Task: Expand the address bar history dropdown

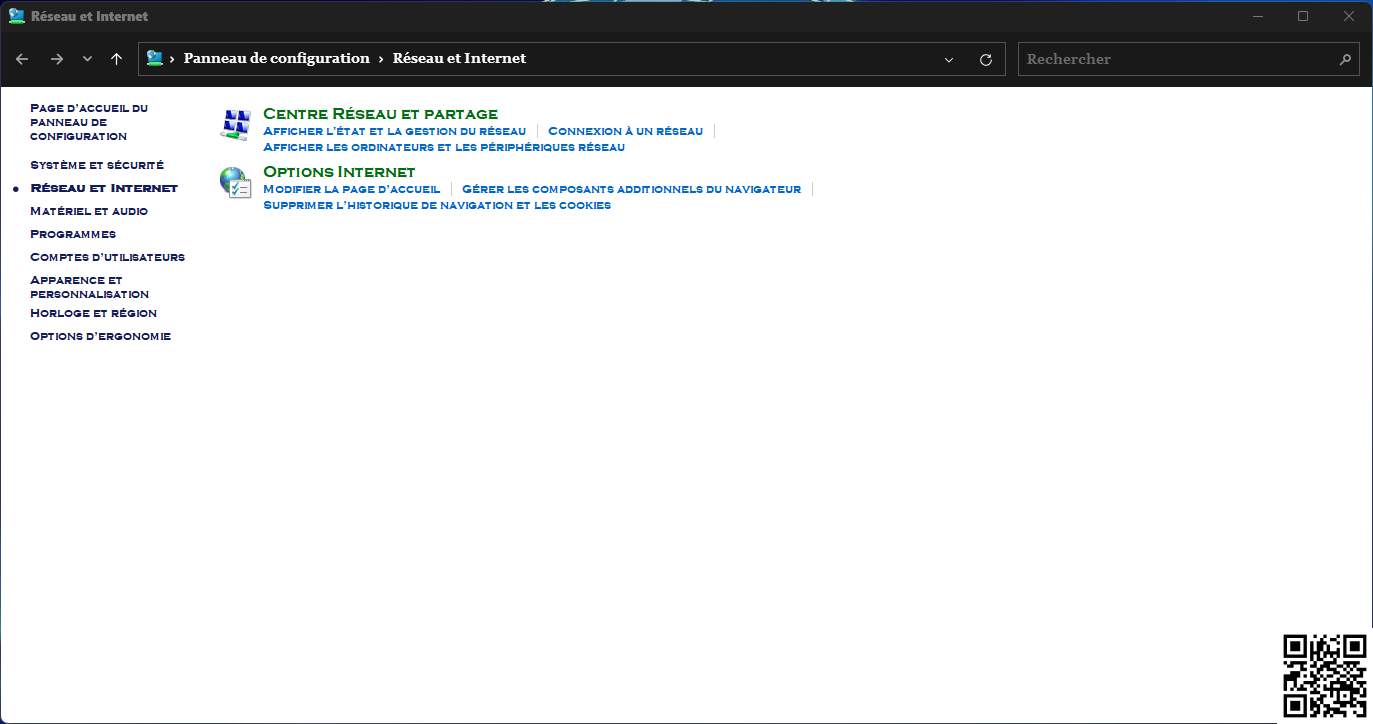Action: (x=949, y=59)
